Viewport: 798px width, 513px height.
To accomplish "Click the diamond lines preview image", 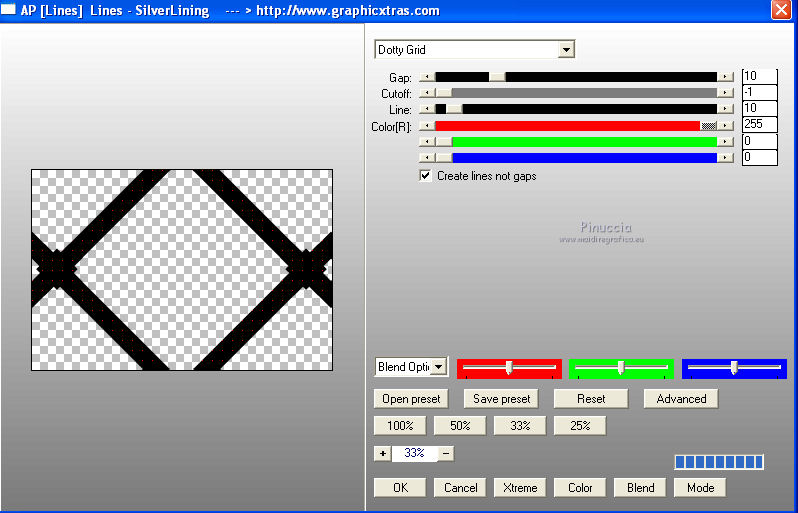I will pos(182,270).
